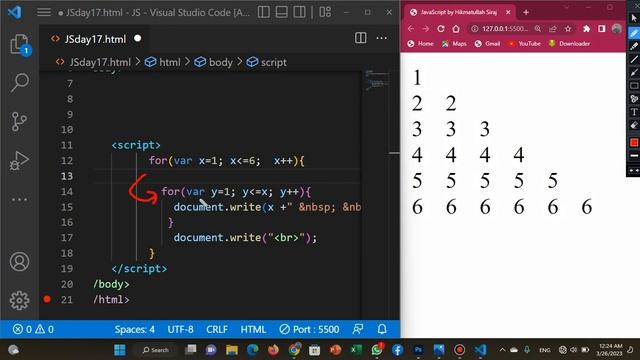640x360 pixels.
Task: Select the pen tool in annotation toolbar
Action: (633, 33)
